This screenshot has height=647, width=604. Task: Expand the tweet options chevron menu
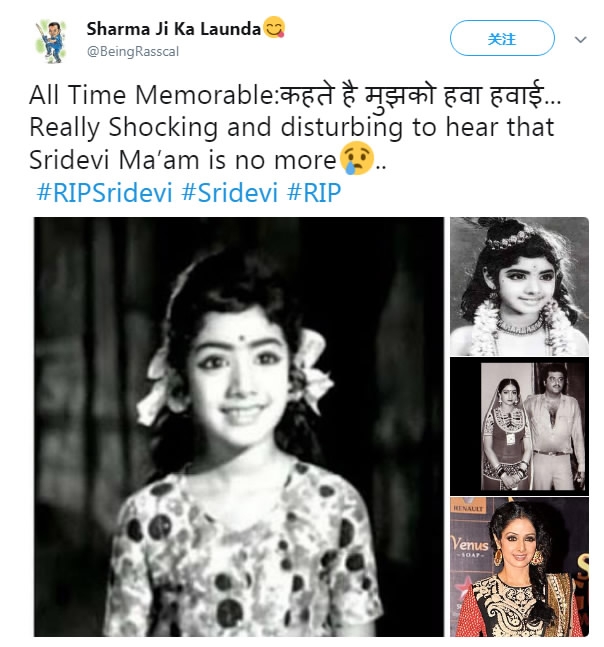581,40
